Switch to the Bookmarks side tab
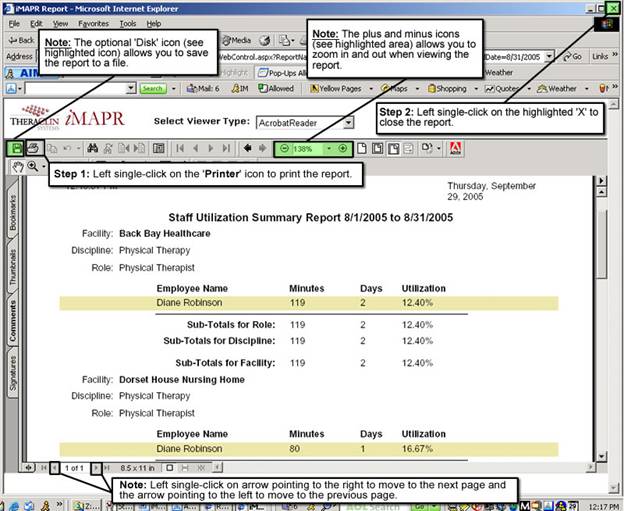Image resolution: width=624 pixels, height=511 pixels. 13,213
